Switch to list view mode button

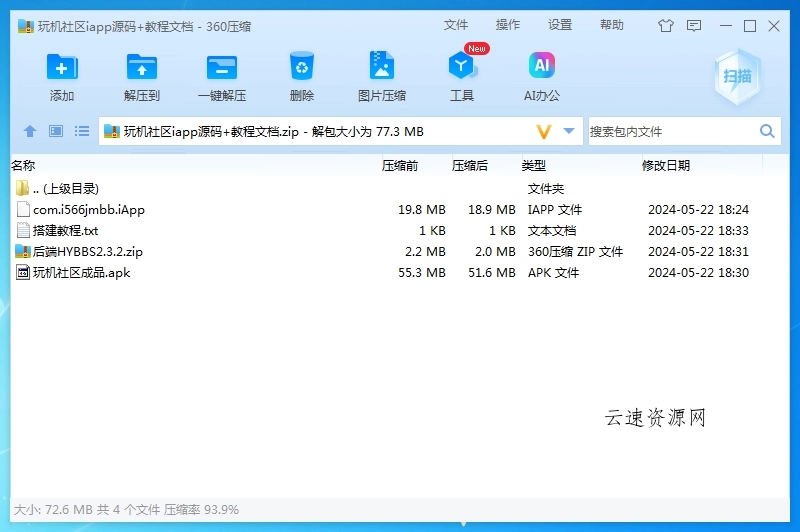coord(82,131)
